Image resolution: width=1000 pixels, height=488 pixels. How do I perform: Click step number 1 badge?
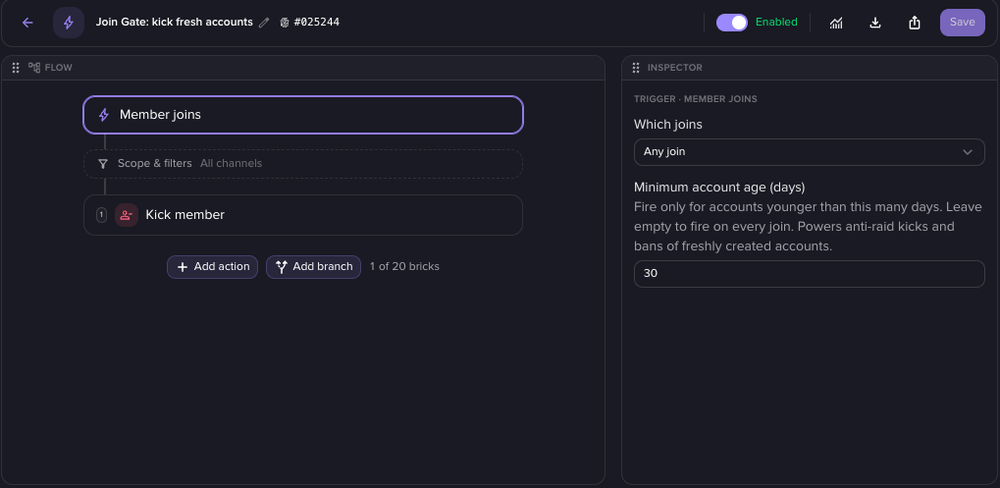pyautogui.click(x=101, y=215)
